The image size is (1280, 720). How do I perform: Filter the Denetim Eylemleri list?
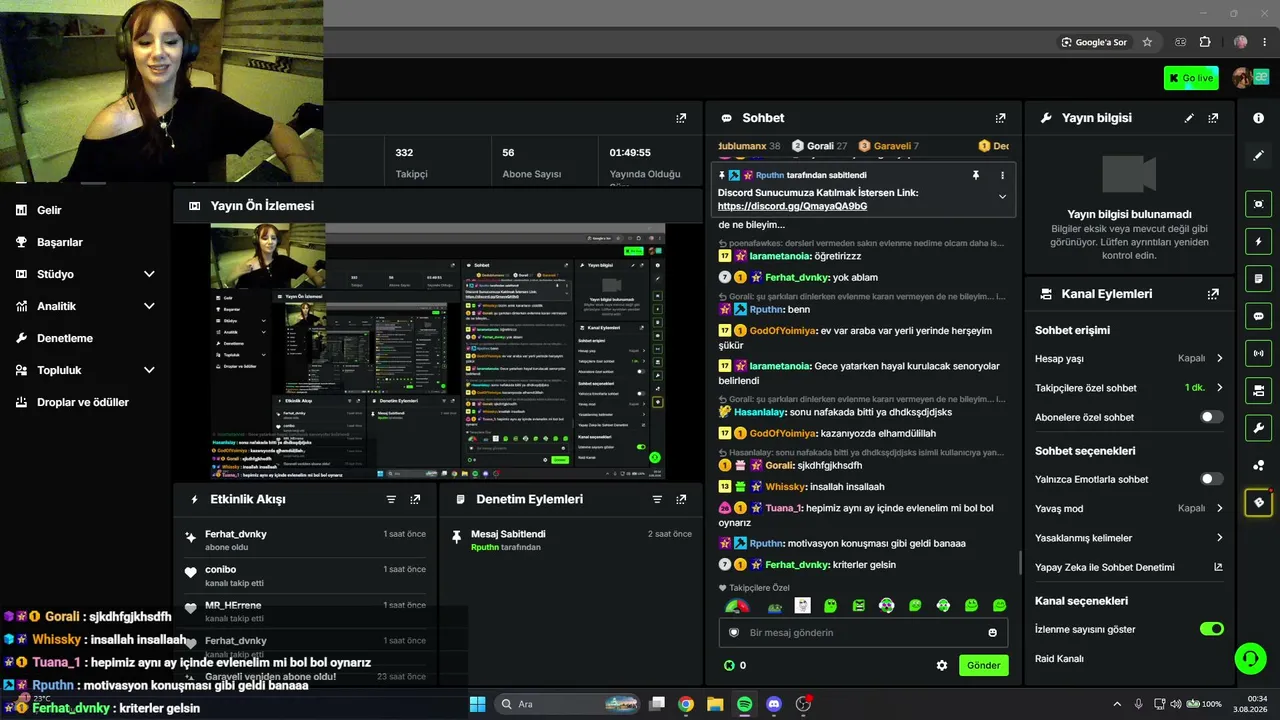pyautogui.click(x=657, y=499)
